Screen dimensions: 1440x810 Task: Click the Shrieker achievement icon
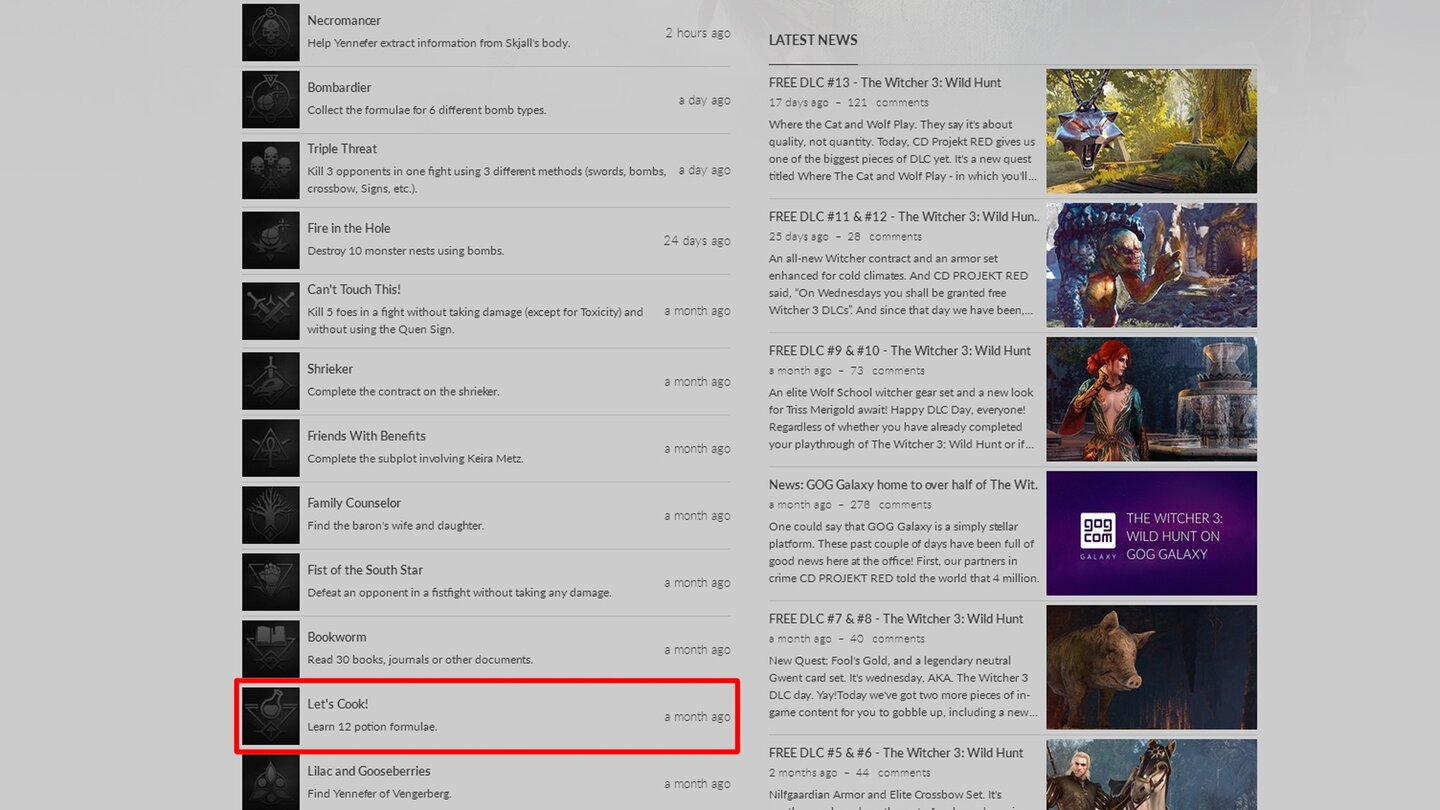tap(271, 381)
